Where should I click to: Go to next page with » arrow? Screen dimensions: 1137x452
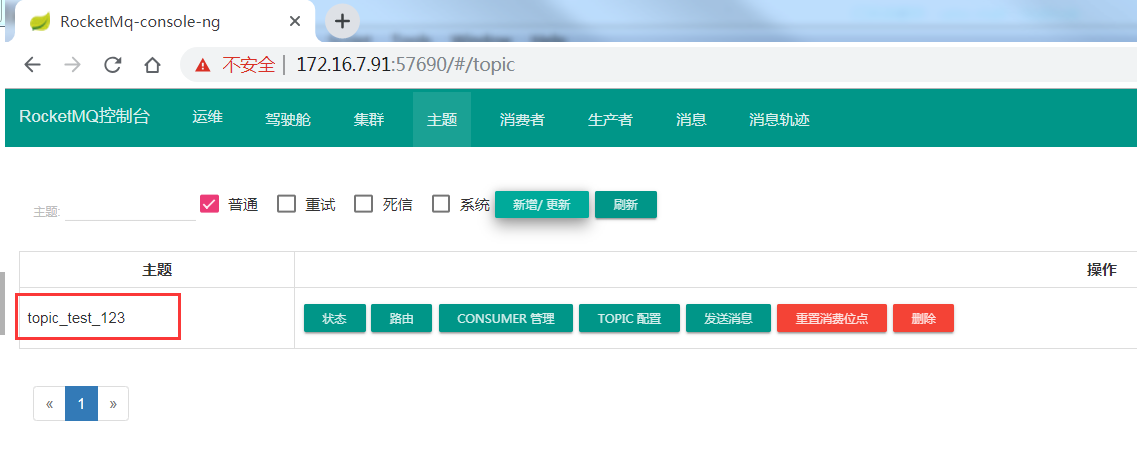[113, 403]
